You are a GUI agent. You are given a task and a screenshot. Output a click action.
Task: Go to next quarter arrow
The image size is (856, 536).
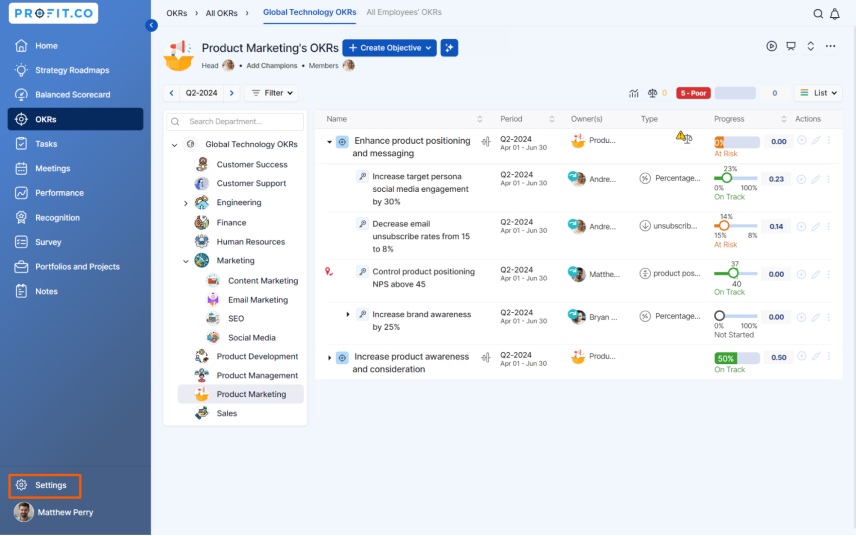pos(232,93)
